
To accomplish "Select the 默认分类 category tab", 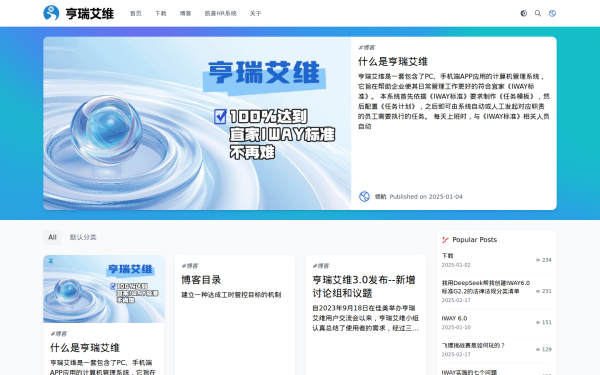I will [83, 237].
